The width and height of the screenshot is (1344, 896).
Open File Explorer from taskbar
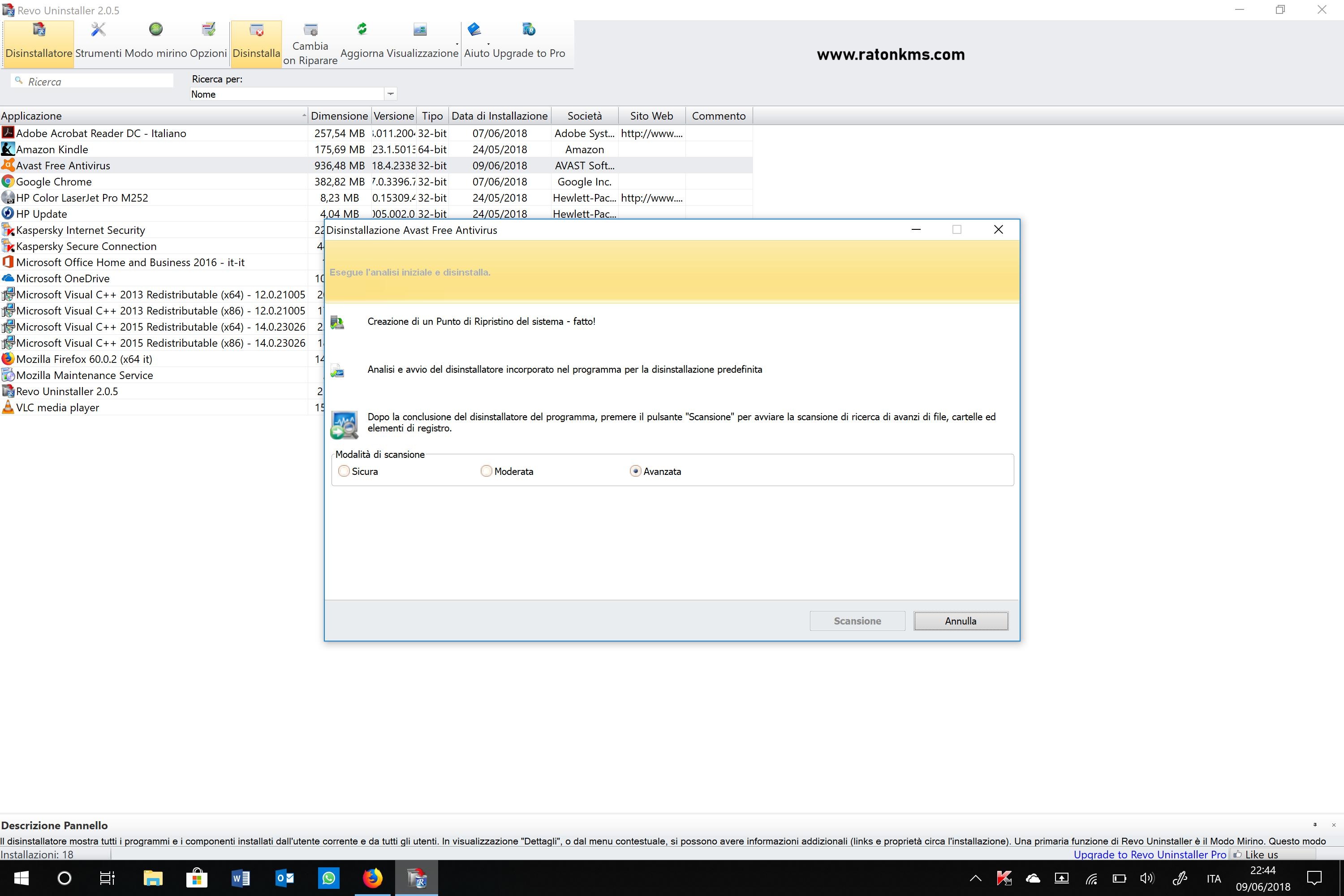tap(153, 878)
